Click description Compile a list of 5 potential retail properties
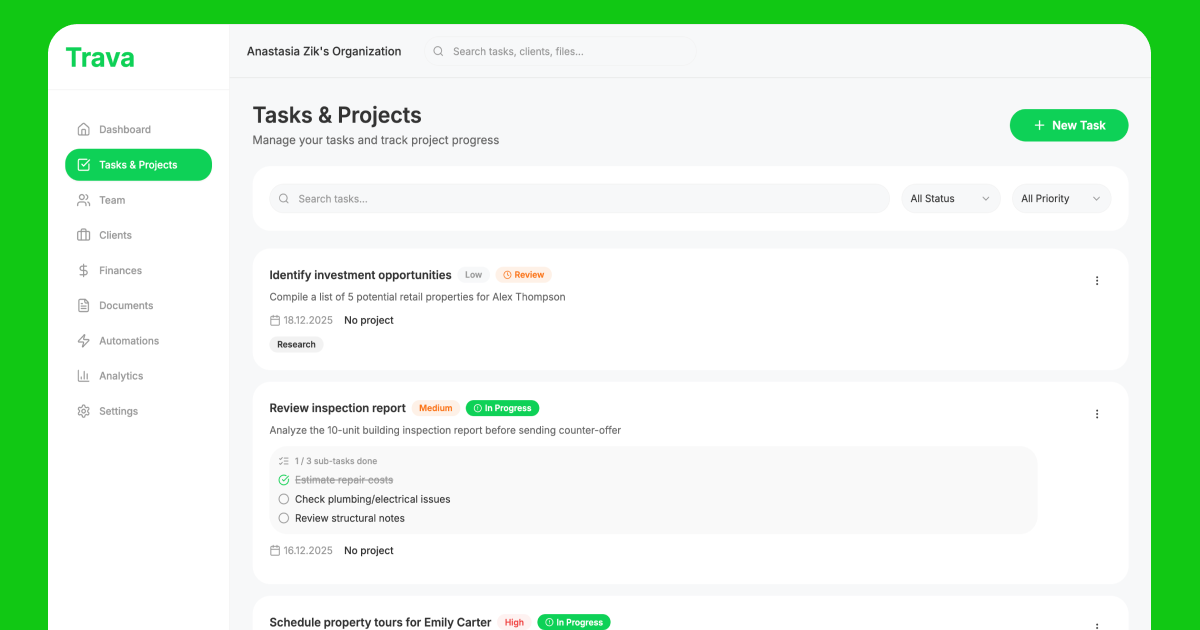This screenshot has width=1200, height=630. (417, 297)
